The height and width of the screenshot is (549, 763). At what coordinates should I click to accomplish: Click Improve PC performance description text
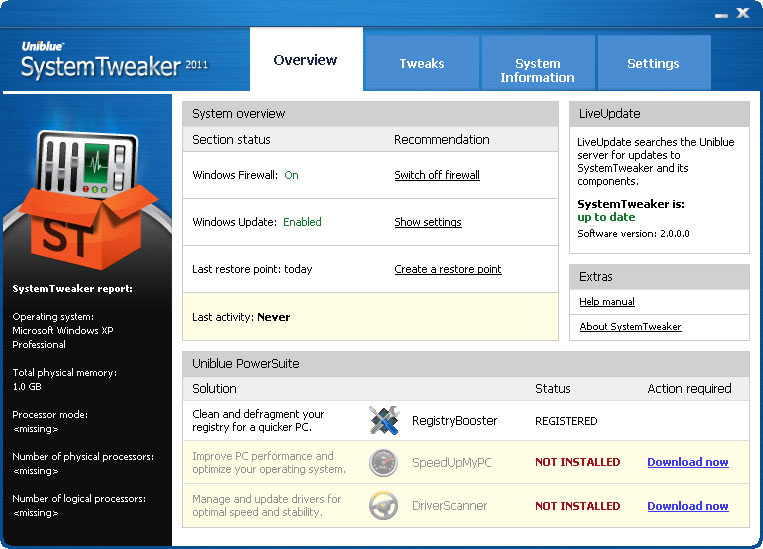click(x=269, y=462)
